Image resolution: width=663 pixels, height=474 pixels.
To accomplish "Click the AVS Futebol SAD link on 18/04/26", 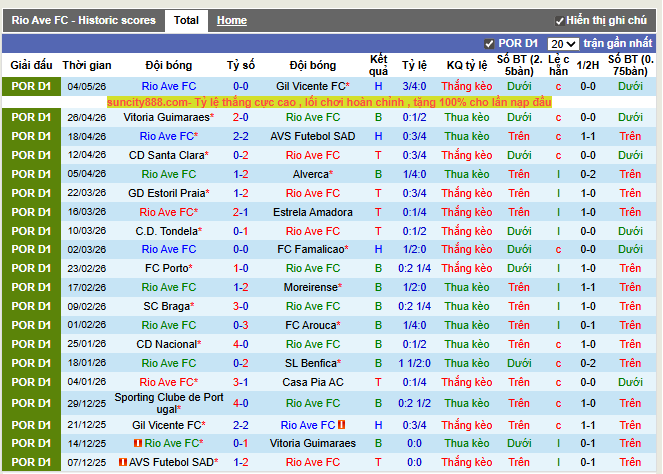I will [312, 136].
